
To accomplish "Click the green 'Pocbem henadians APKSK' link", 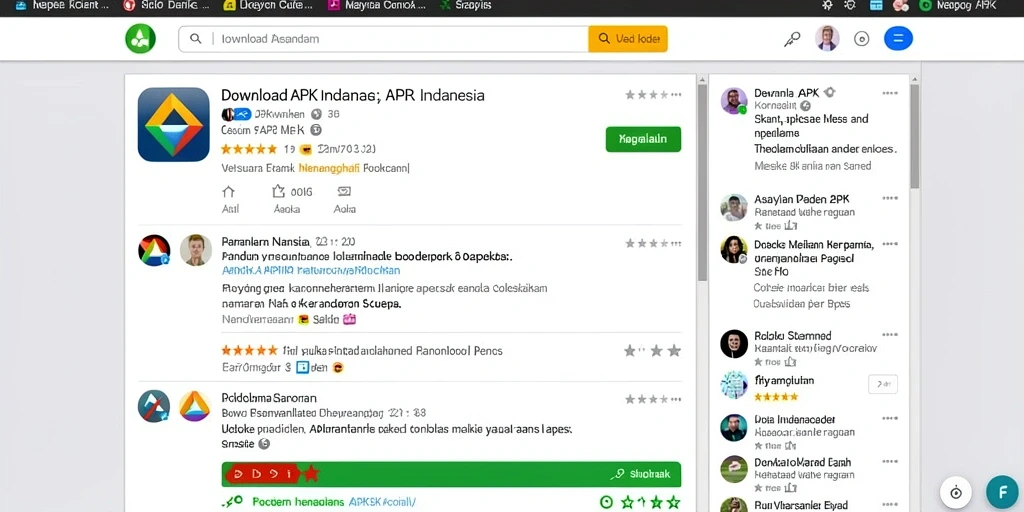I will click(x=333, y=502).
